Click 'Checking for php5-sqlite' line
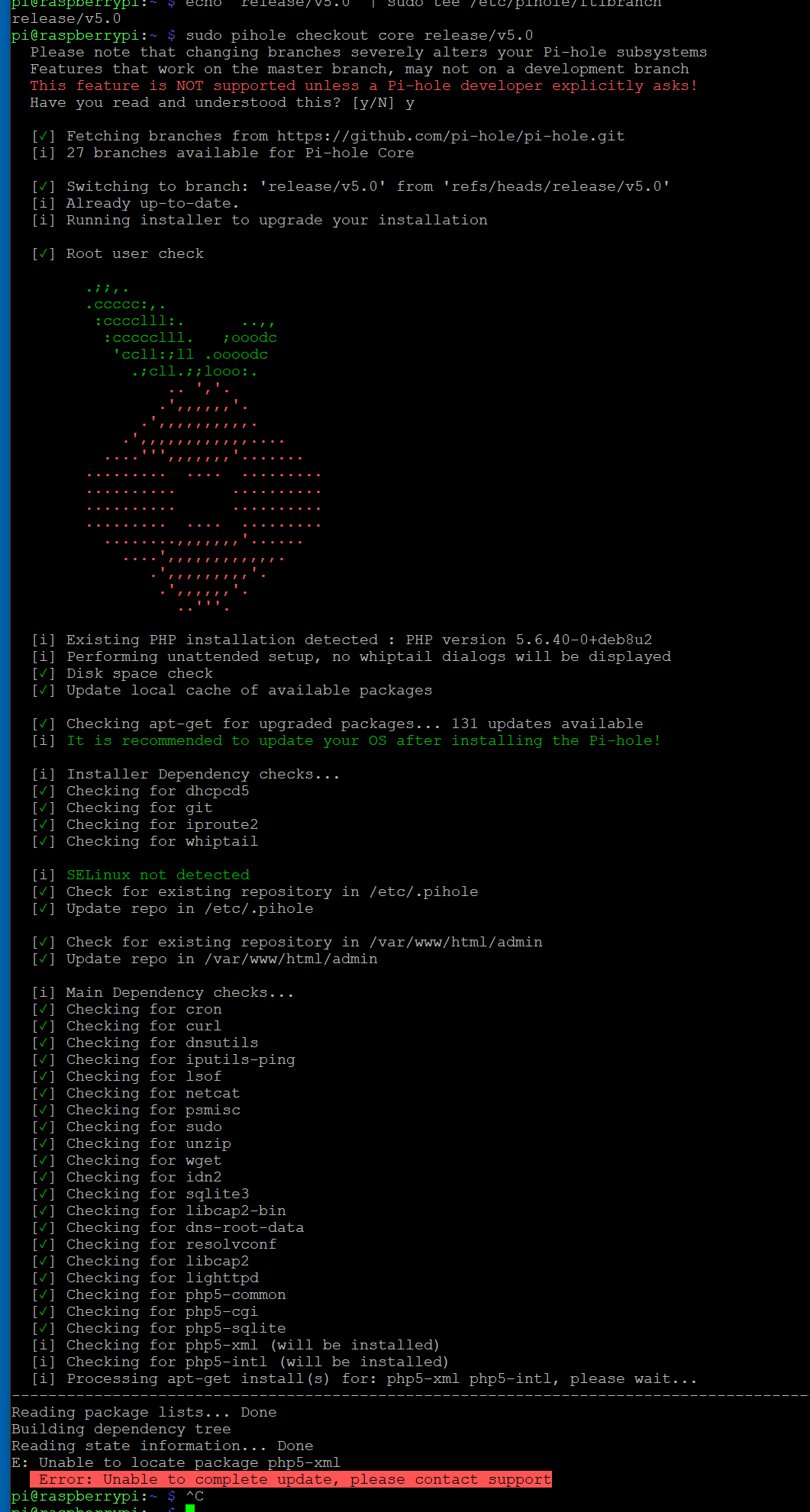 coord(159,1328)
